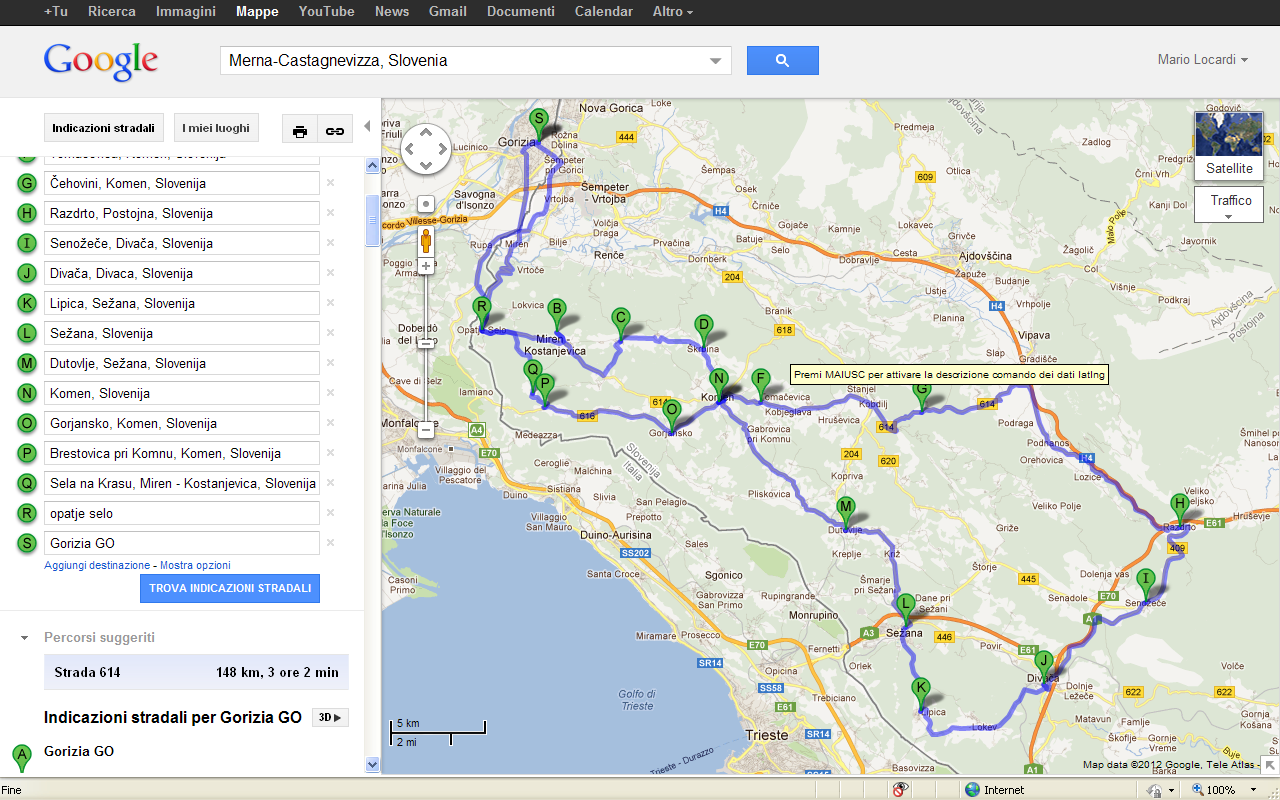Click Mostra opzioni link
The height and width of the screenshot is (800, 1280).
click(x=195, y=565)
